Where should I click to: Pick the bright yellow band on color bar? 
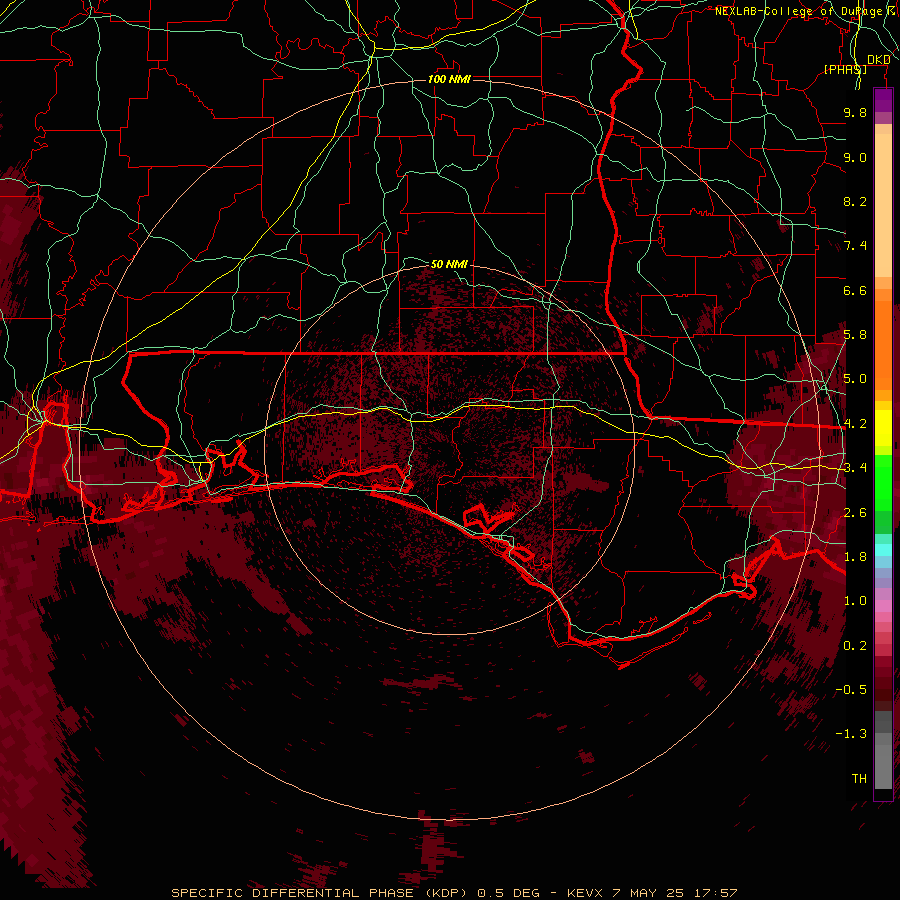point(883,428)
